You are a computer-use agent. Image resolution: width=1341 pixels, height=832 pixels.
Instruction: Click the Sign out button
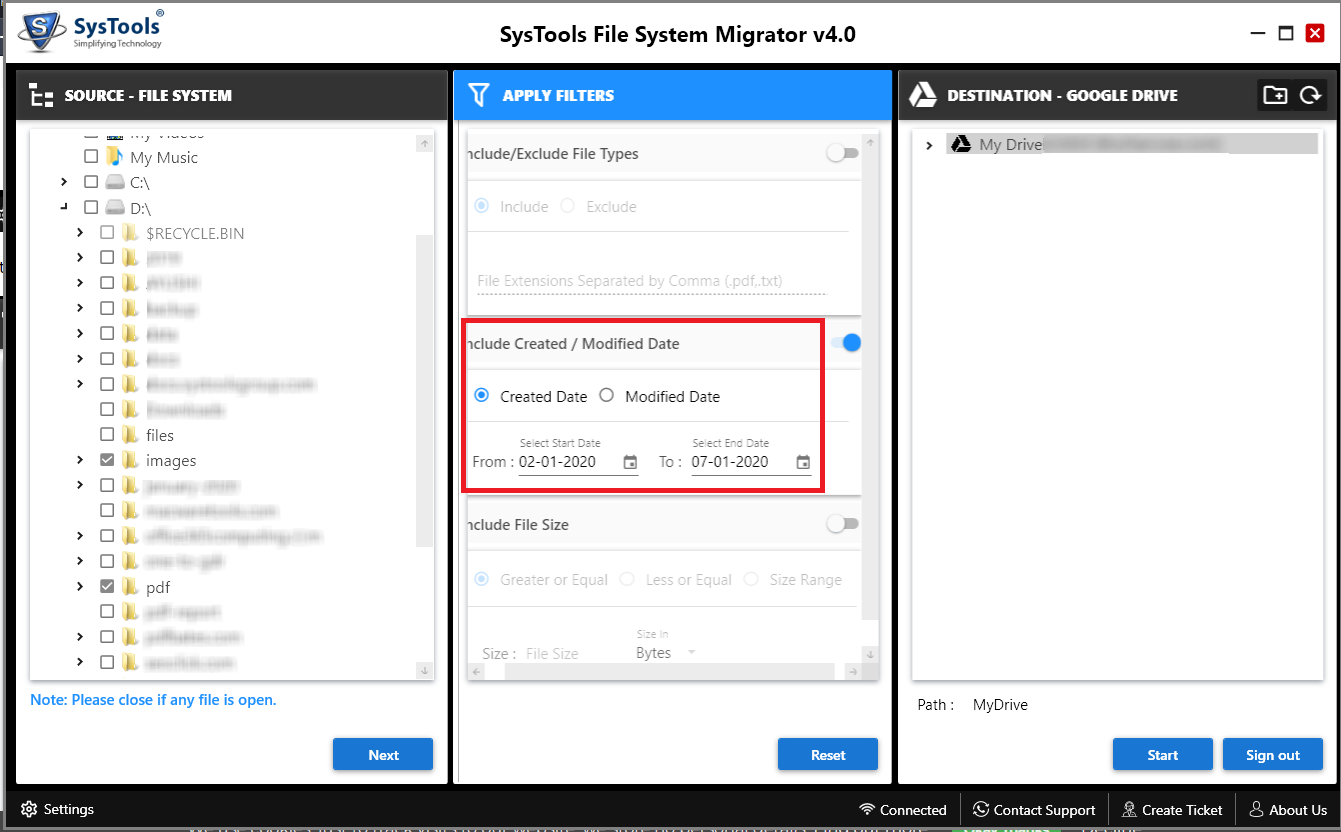(1273, 755)
